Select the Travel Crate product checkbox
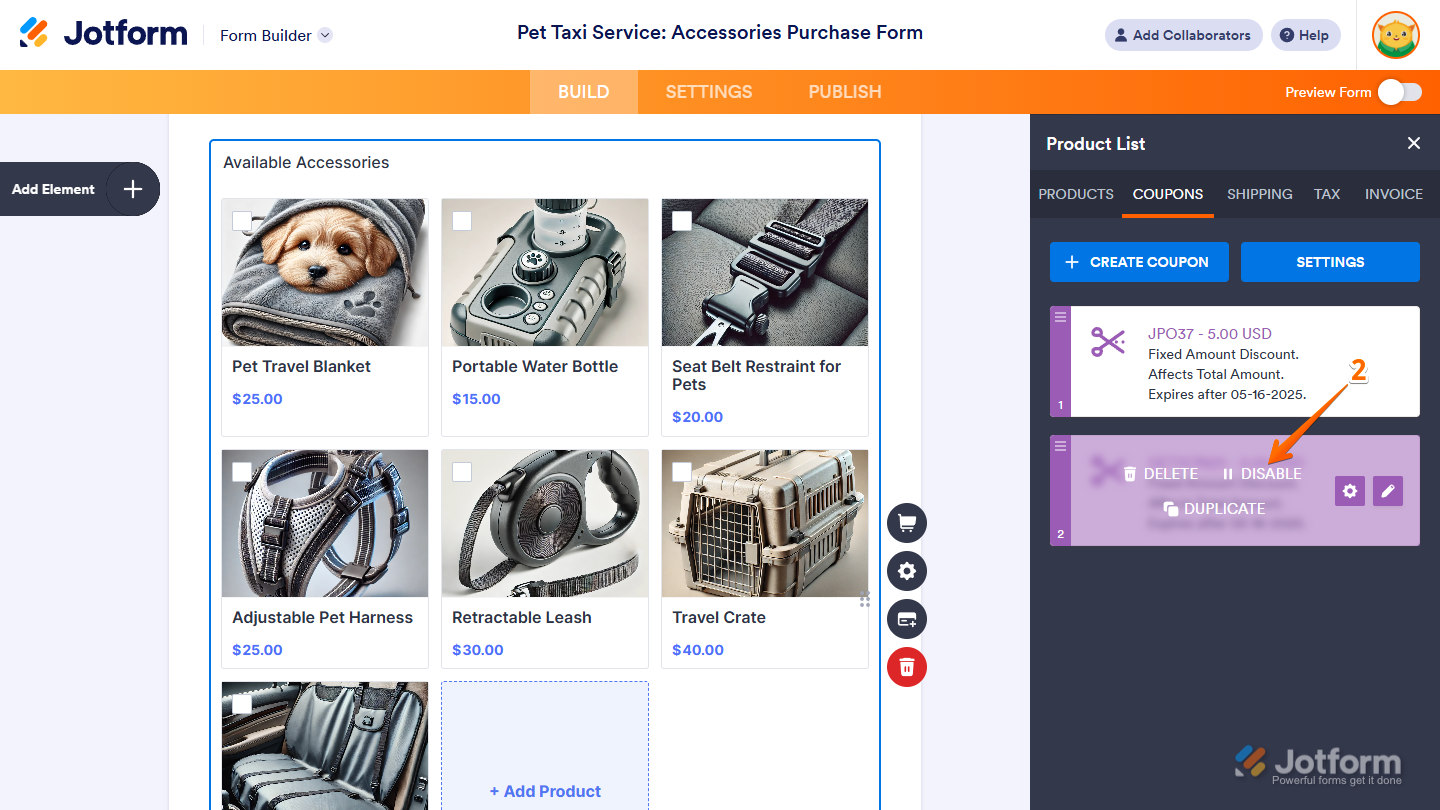 tap(682, 471)
